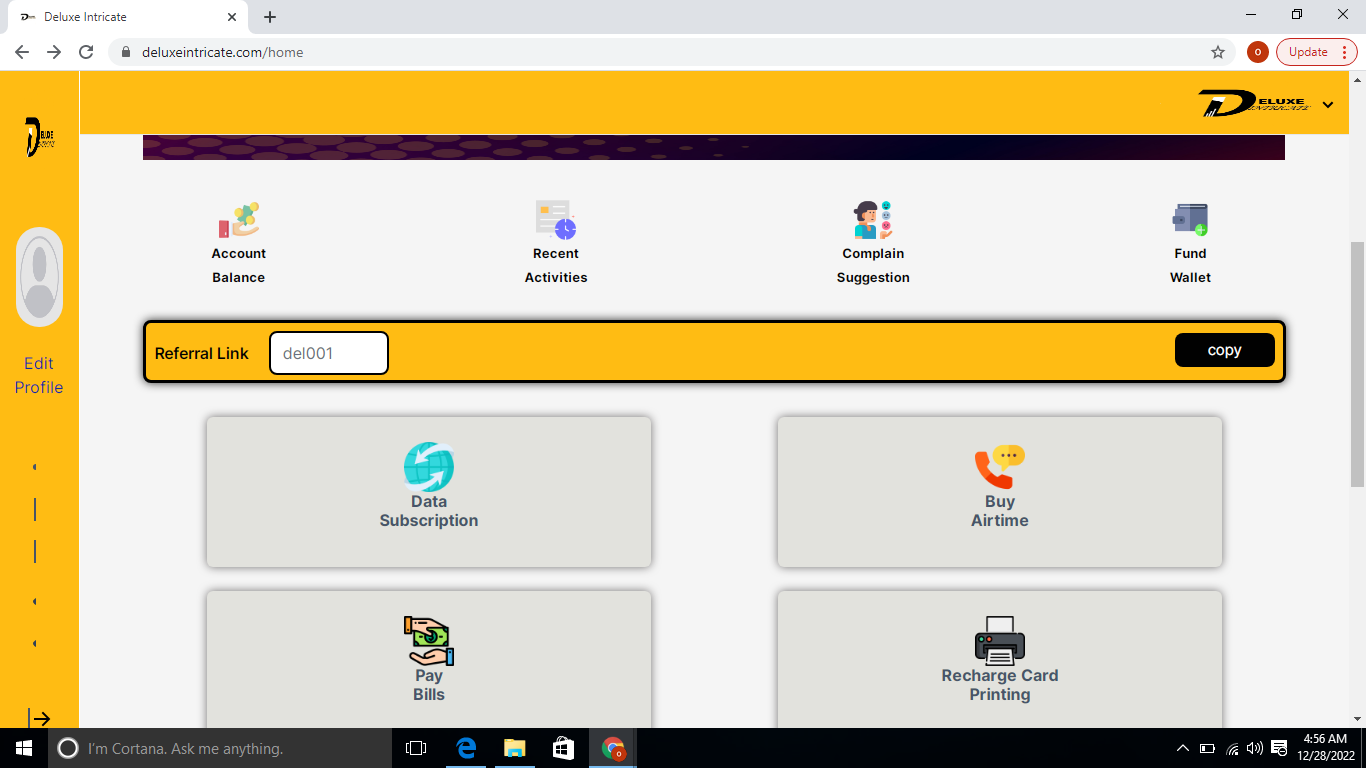Click the referral link input field
1366x768 pixels.
[x=329, y=353]
